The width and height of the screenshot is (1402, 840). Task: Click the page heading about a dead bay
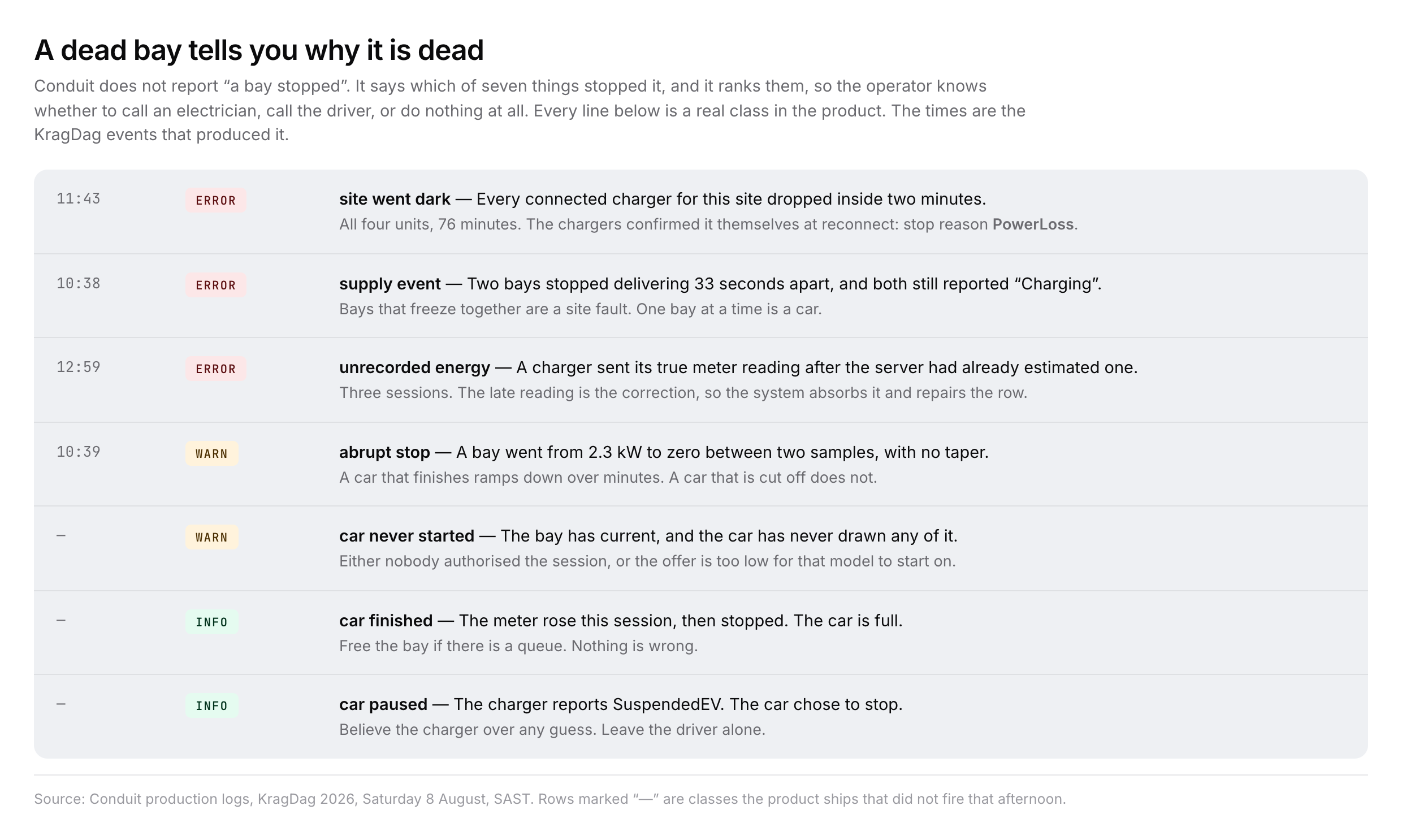tap(259, 50)
